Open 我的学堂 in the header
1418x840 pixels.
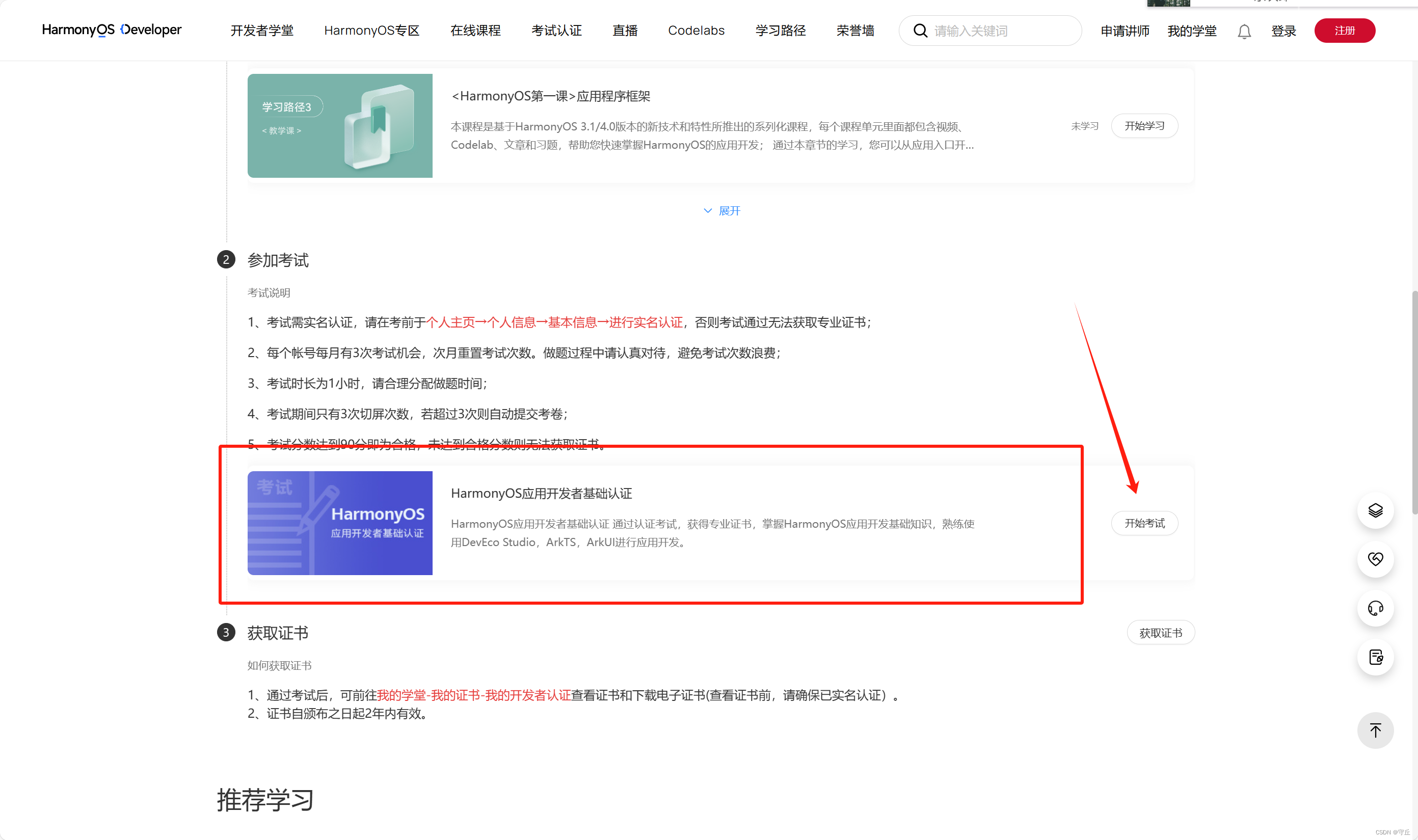[x=1192, y=31]
